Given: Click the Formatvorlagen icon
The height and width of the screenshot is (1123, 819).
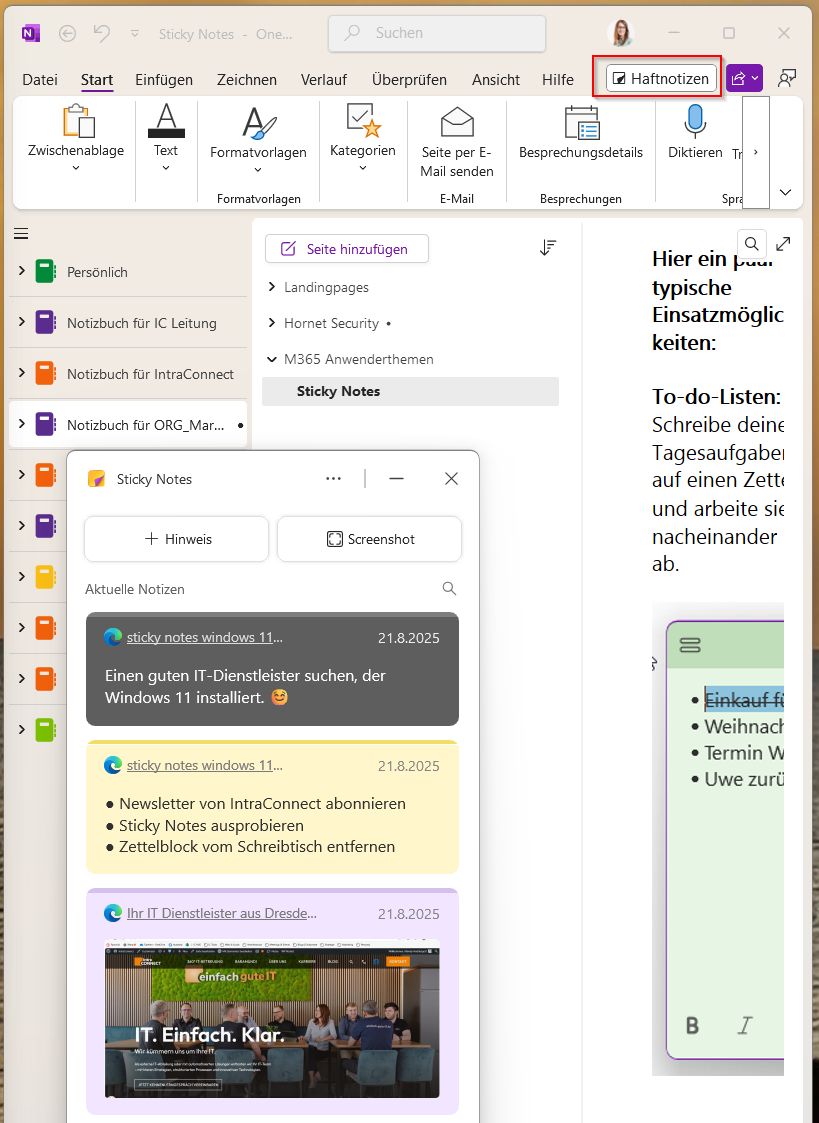Looking at the screenshot, I should pos(257,124).
